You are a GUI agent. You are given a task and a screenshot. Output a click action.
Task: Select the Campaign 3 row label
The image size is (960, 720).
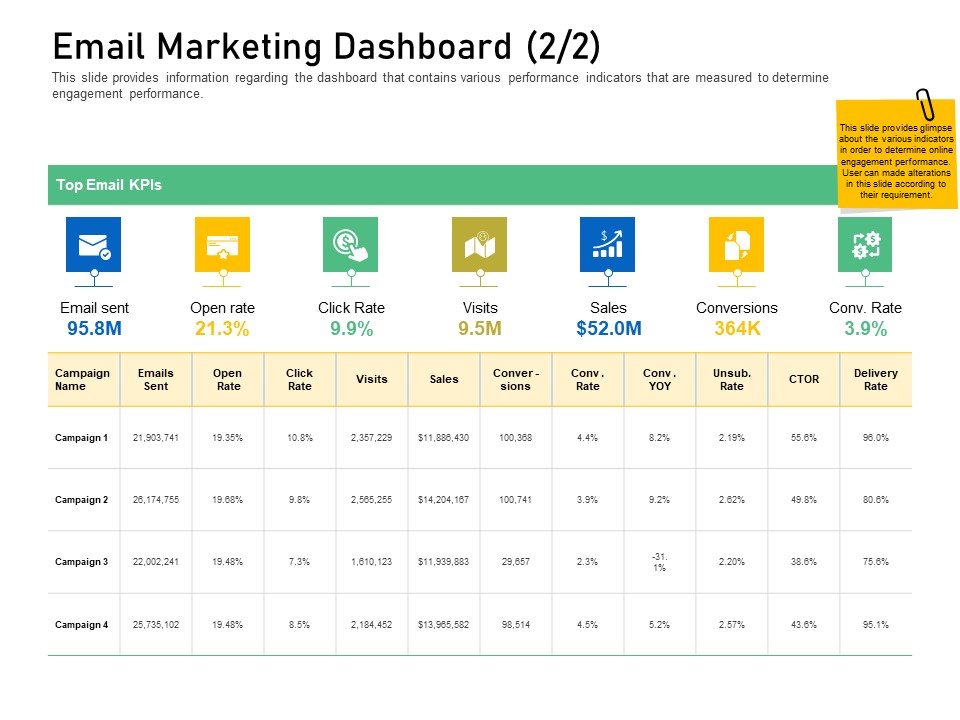point(81,561)
